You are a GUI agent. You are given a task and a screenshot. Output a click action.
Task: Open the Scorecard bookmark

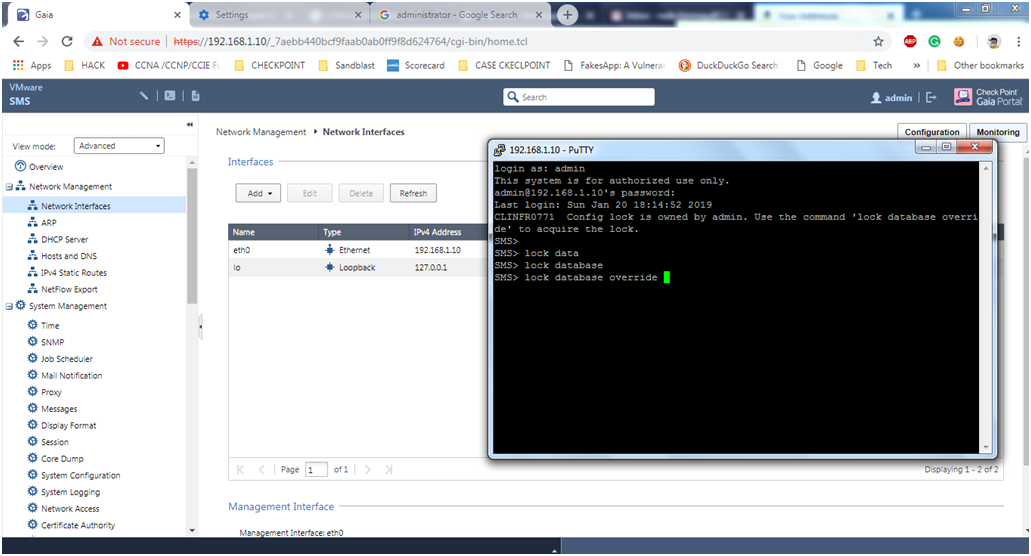[416, 65]
